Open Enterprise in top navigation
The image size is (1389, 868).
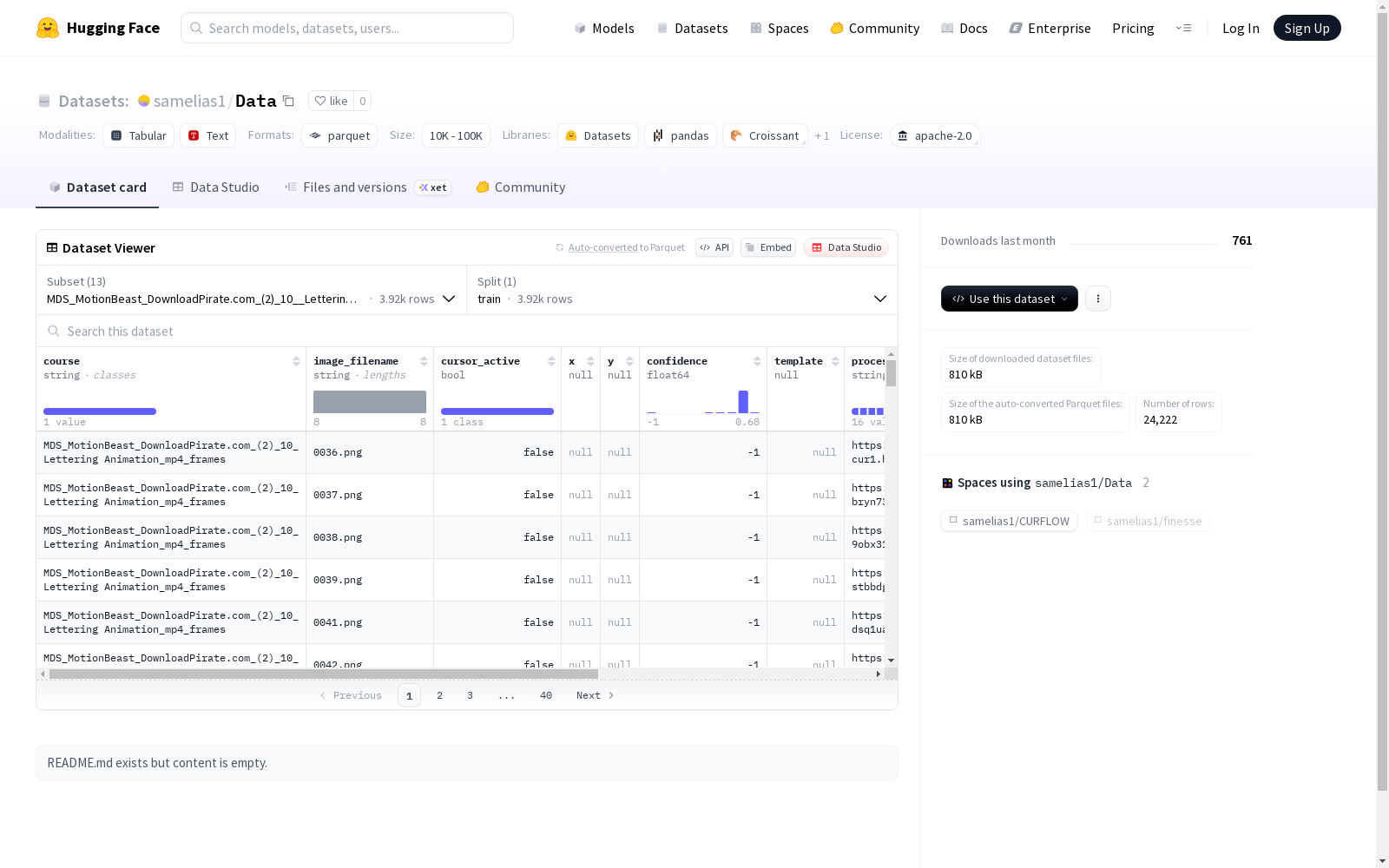1050,28
